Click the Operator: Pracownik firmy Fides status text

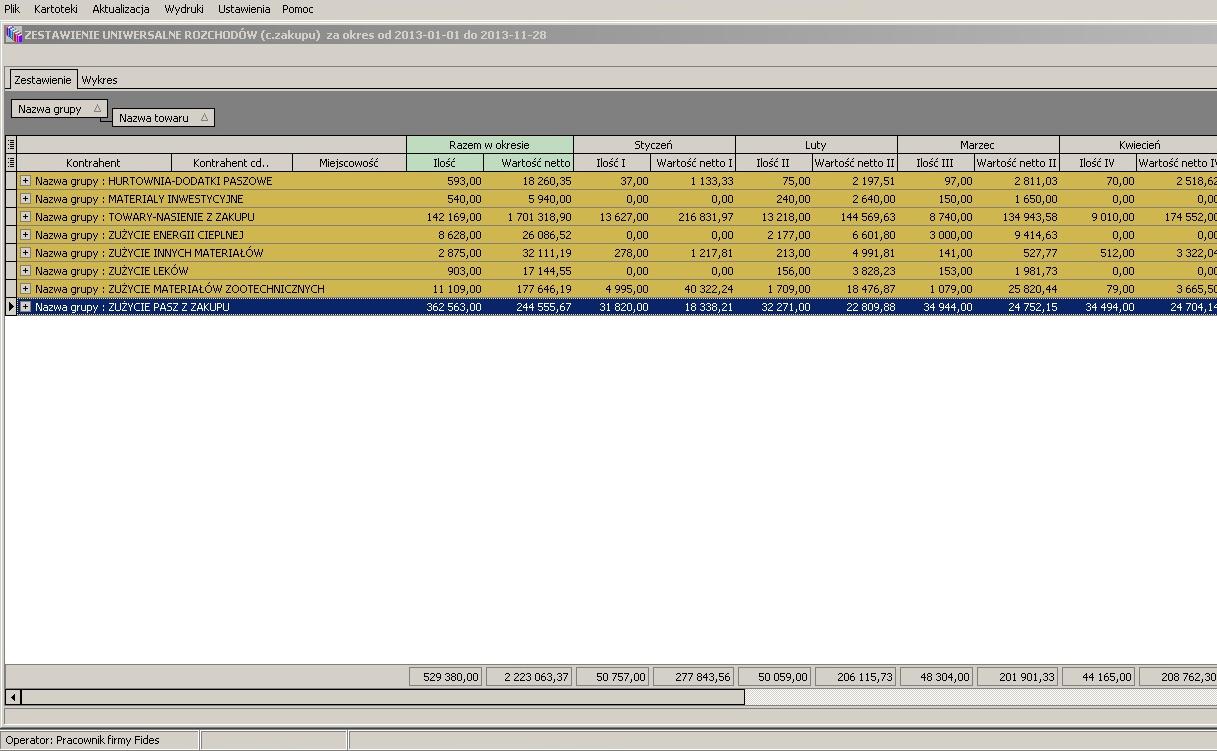point(82,740)
